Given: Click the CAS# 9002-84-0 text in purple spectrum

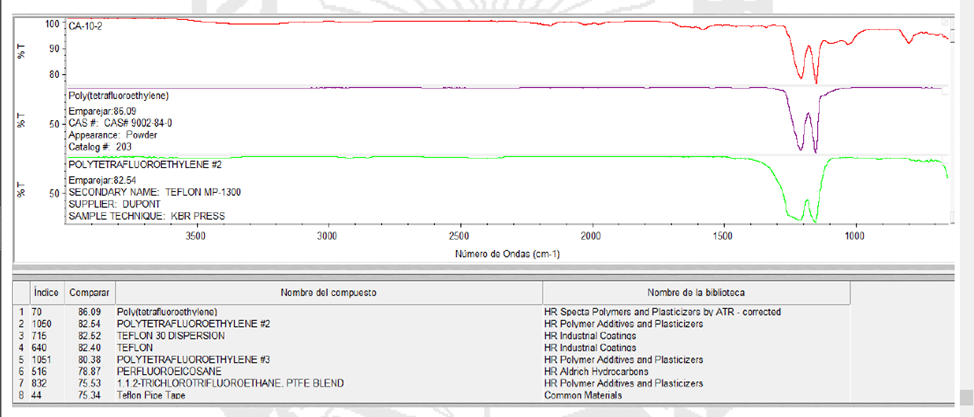Looking at the screenshot, I should tap(116, 122).
